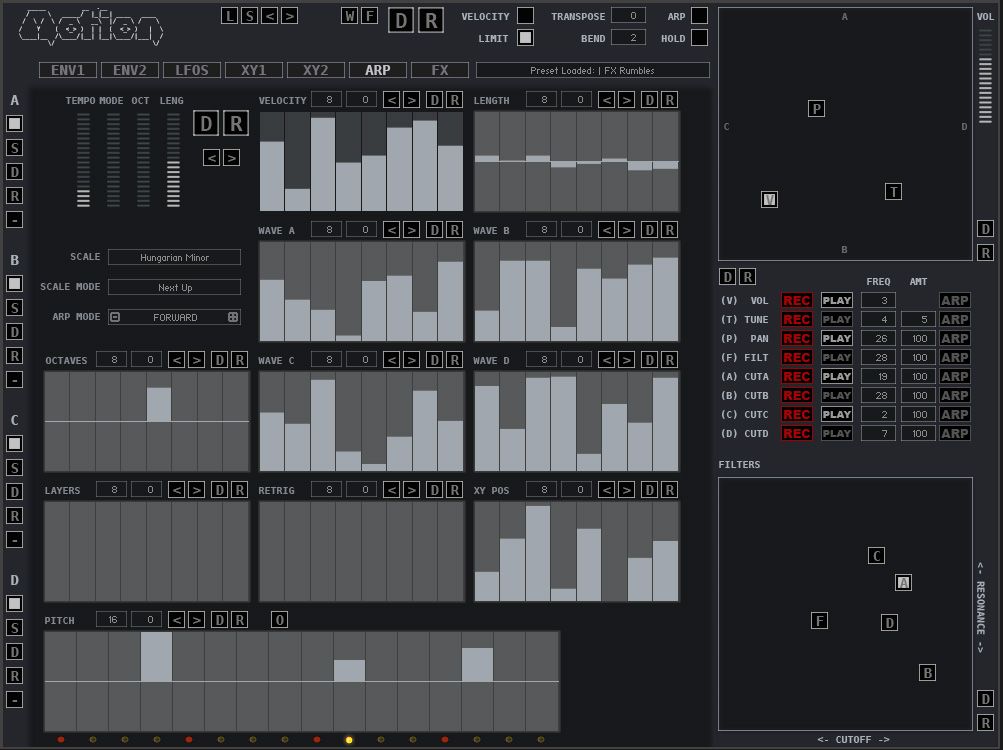Click PLAY on the PAN lane
The image size is (1003, 750).
(x=835, y=338)
